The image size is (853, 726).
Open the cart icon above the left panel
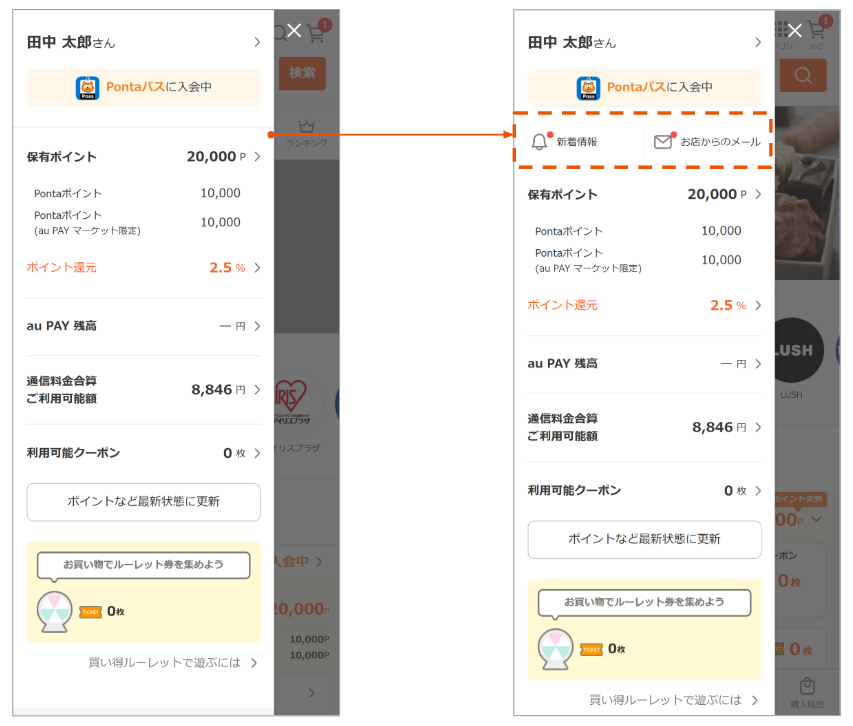(317, 33)
